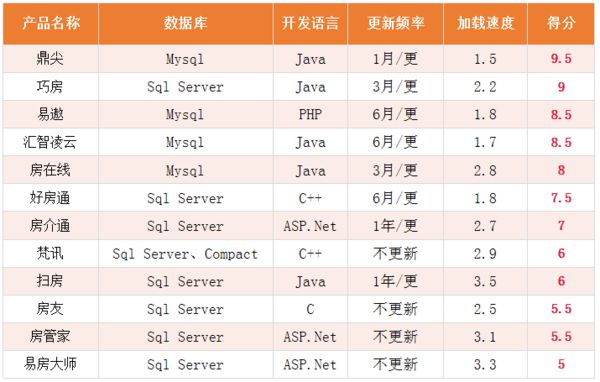Image resolution: width=600 pixels, height=382 pixels.
Task: Click the 好房通 product name cell
Action: point(50,198)
